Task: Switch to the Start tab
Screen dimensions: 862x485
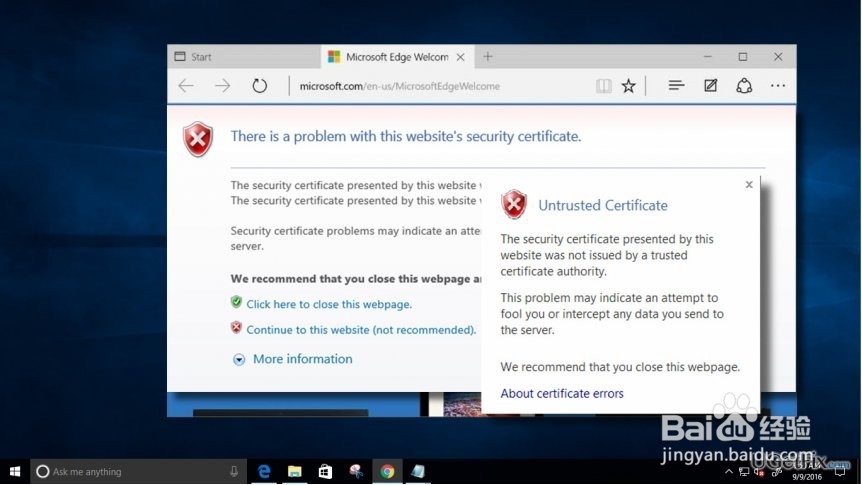Action: coord(244,57)
